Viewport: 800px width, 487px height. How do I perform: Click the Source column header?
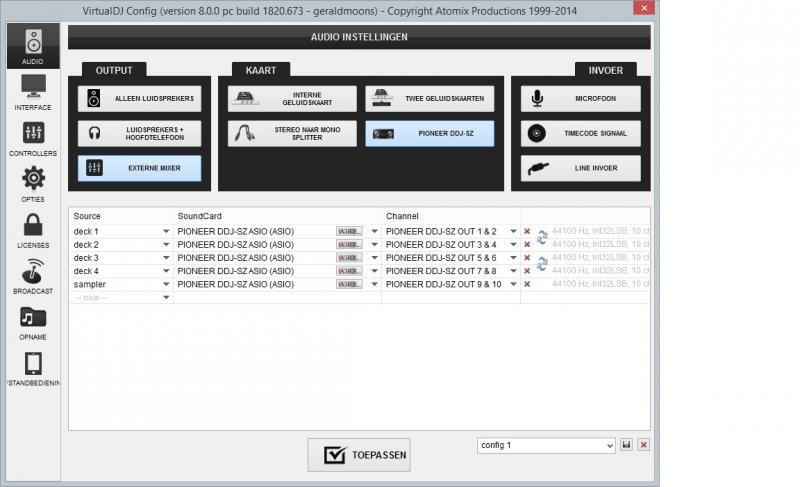point(87,216)
